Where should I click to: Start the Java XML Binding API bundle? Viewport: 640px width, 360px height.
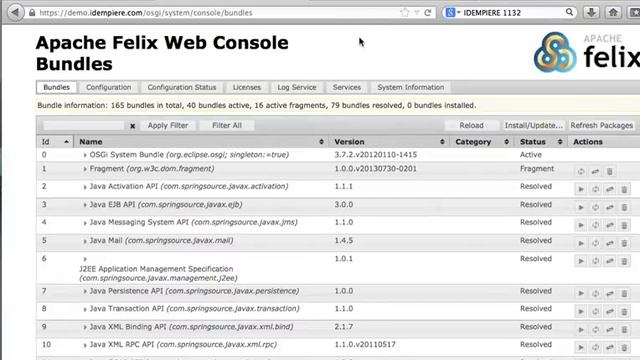click(x=581, y=330)
